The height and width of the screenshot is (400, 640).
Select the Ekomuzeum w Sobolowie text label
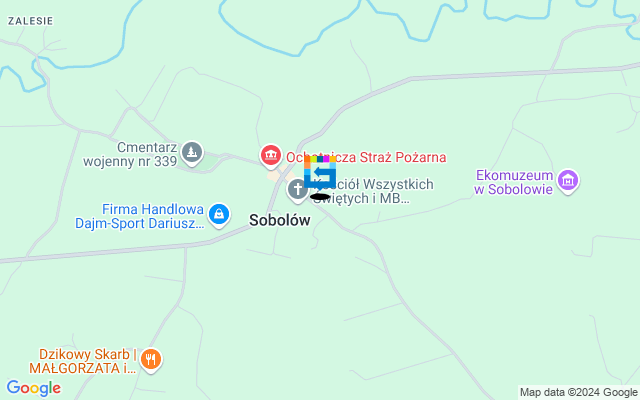514,182
